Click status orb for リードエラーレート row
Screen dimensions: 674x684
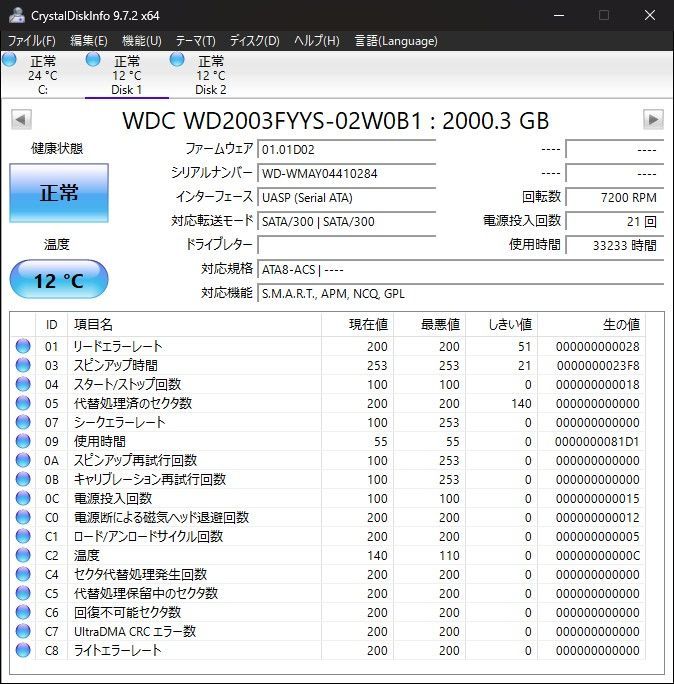point(23,346)
